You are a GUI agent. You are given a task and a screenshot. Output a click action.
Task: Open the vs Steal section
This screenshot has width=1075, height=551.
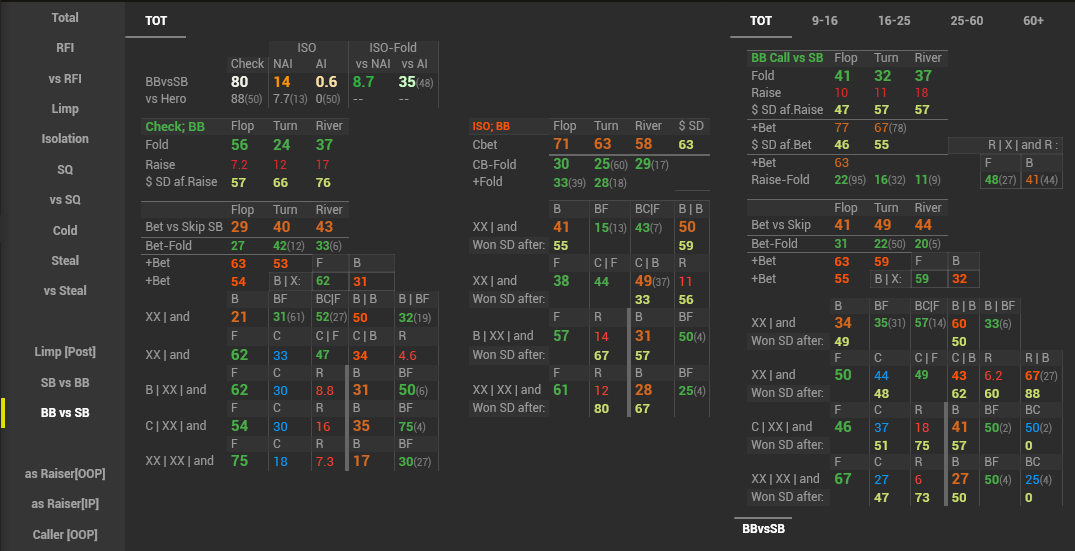[65, 291]
